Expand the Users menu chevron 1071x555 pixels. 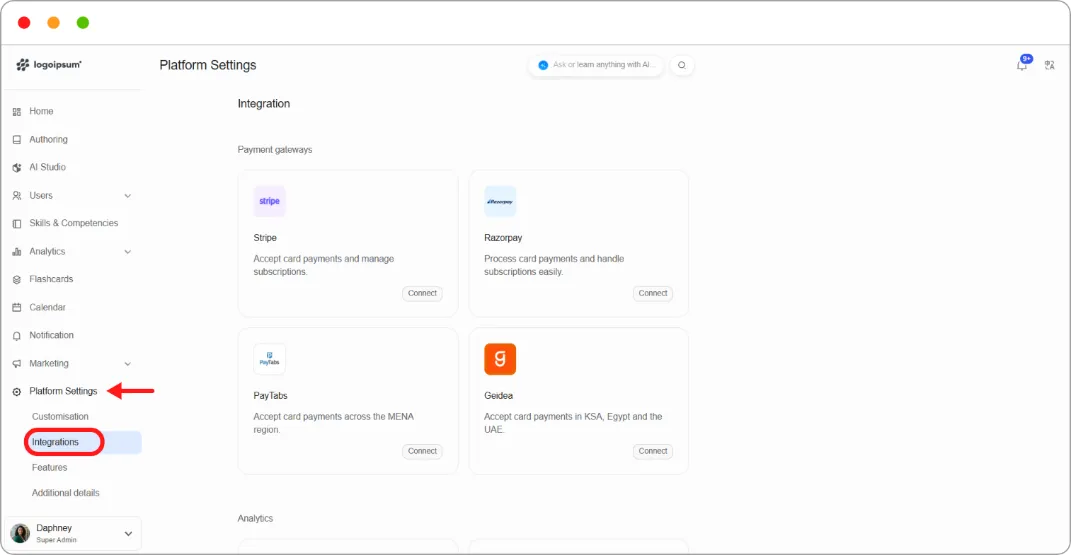point(128,195)
